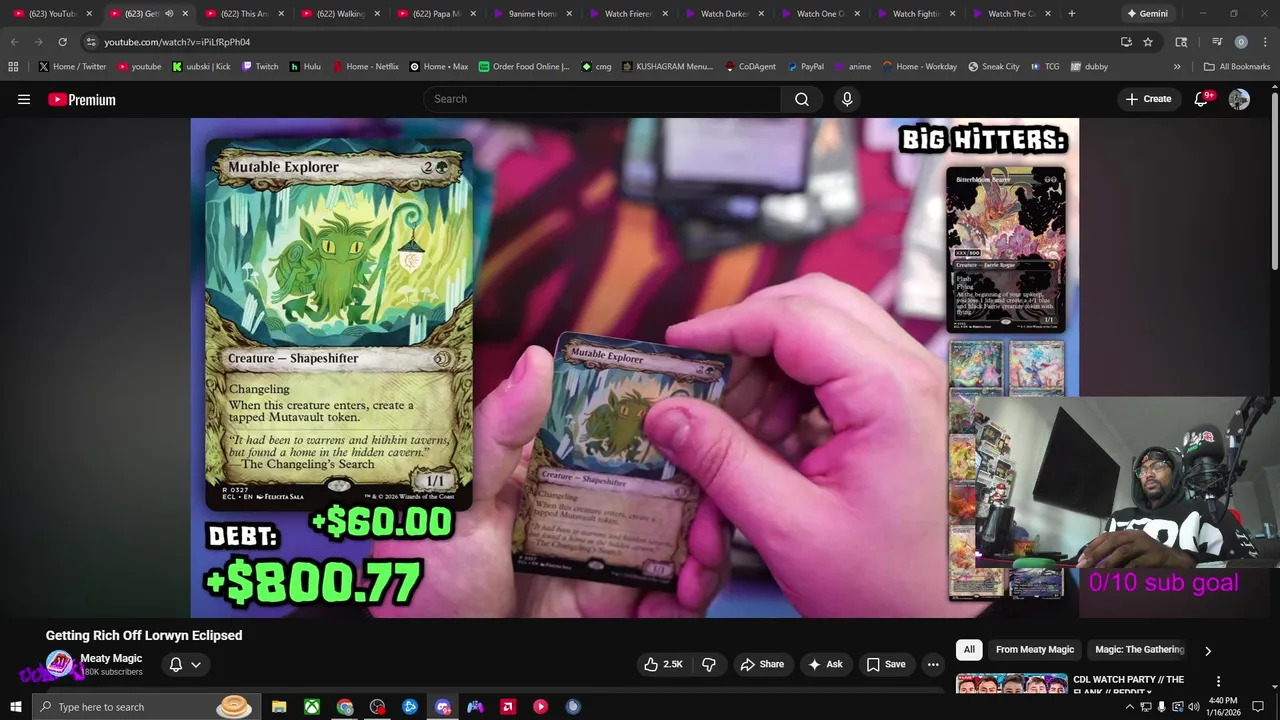Open the Meaty Magic channel avatar

tap(60, 664)
